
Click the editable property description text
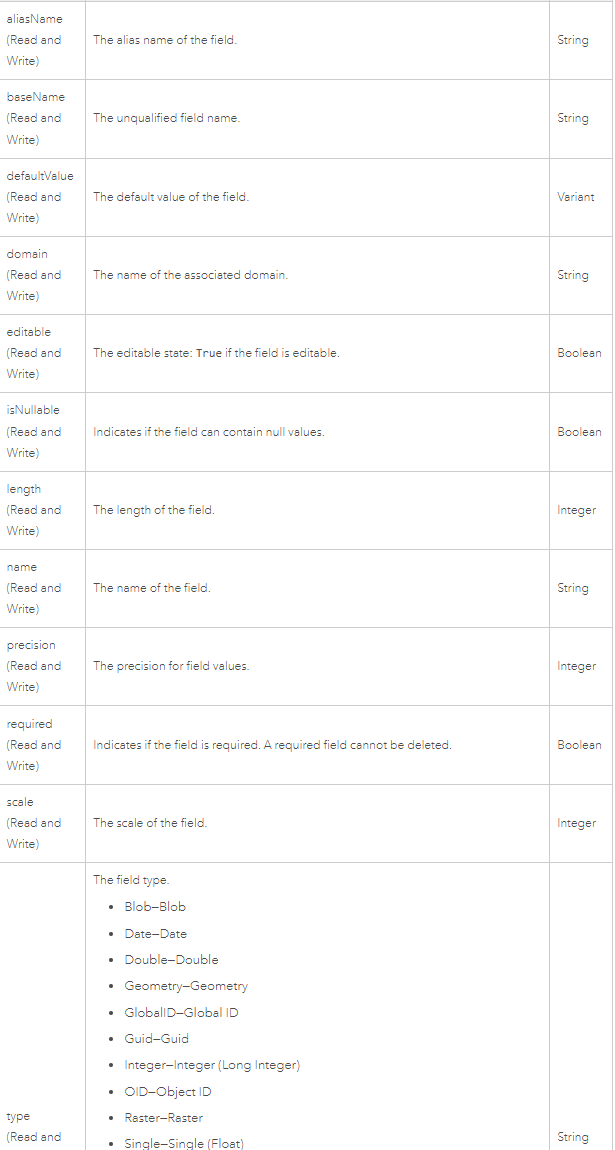[216, 353]
